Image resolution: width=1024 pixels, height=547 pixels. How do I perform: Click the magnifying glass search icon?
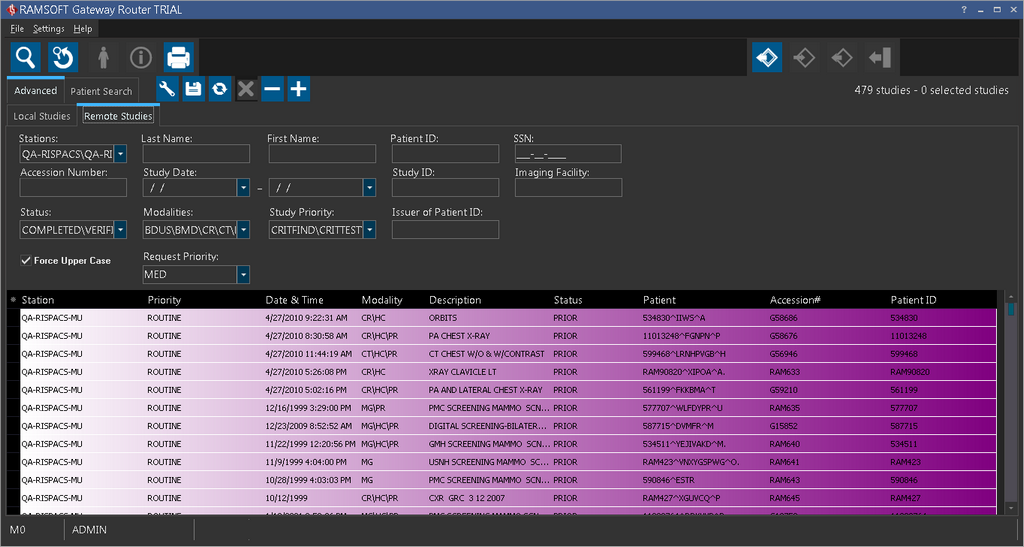tap(27, 58)
